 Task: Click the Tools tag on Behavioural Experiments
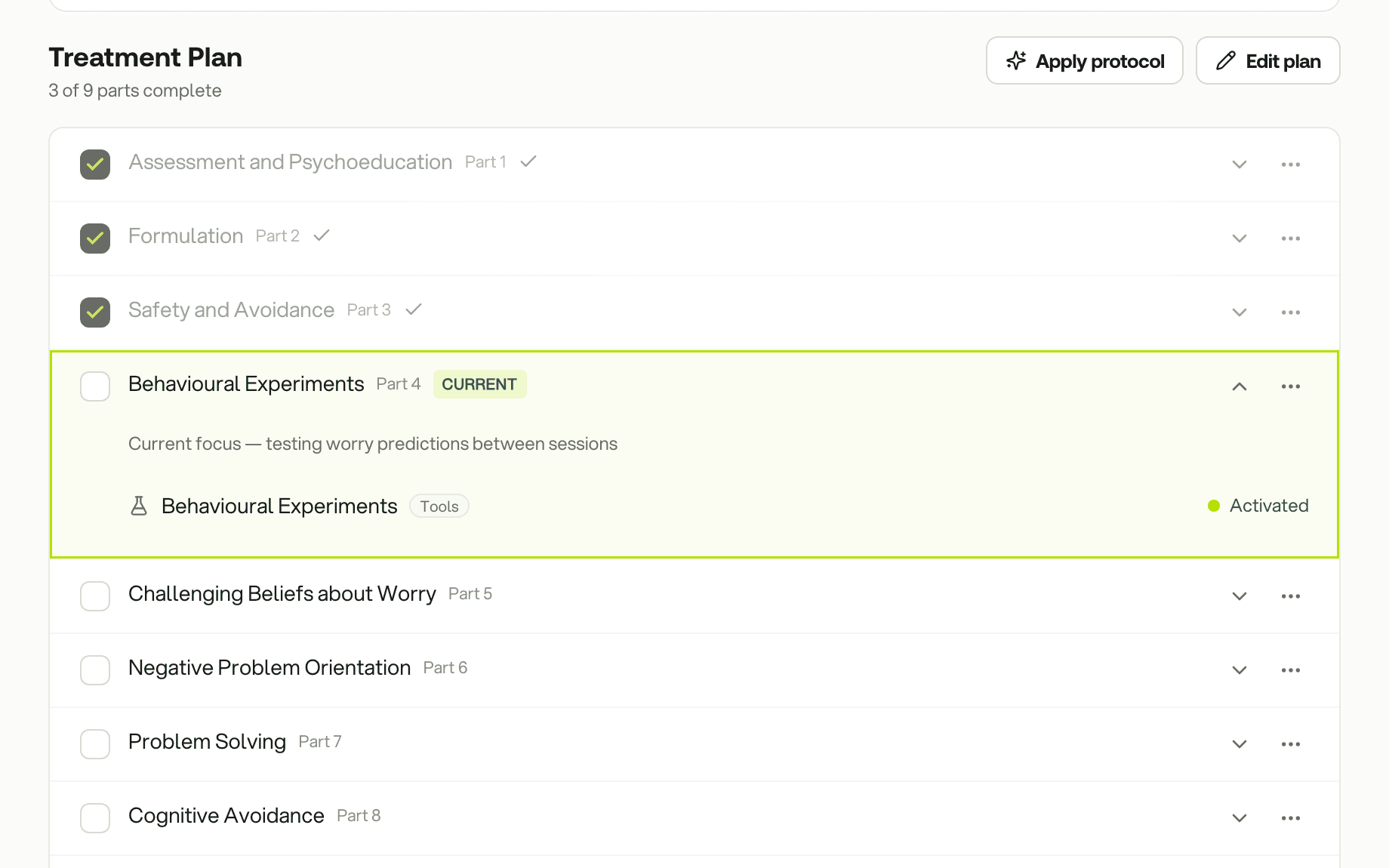[x=439, y=506]
